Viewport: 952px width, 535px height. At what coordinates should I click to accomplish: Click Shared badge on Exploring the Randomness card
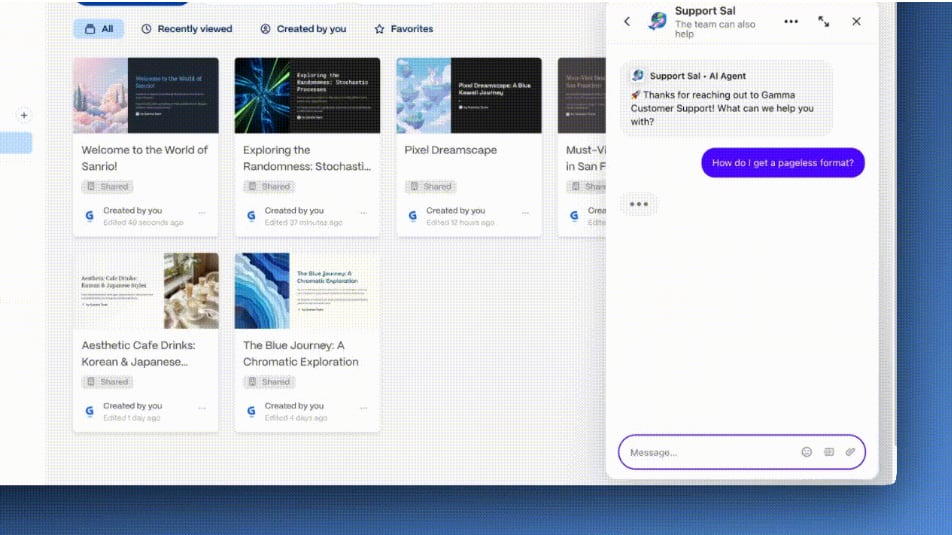[269, 186]
